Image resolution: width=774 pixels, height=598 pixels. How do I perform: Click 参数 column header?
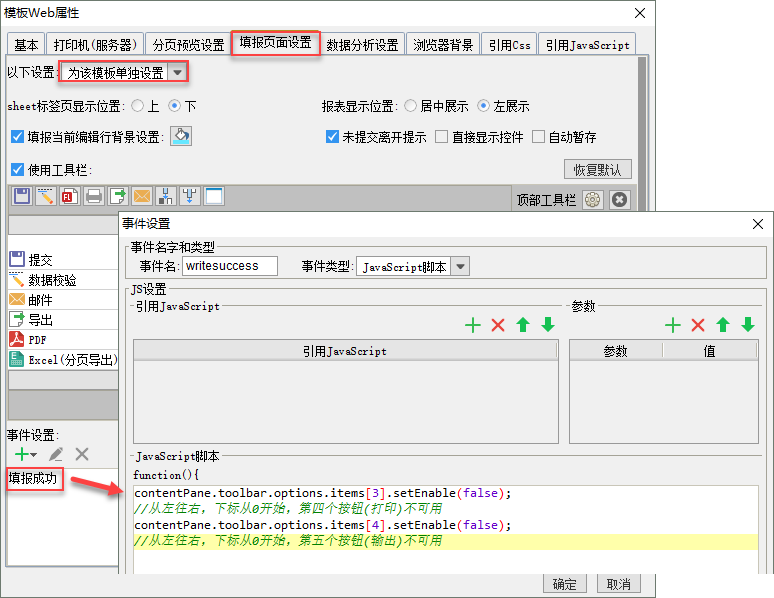tap(616, 351)
